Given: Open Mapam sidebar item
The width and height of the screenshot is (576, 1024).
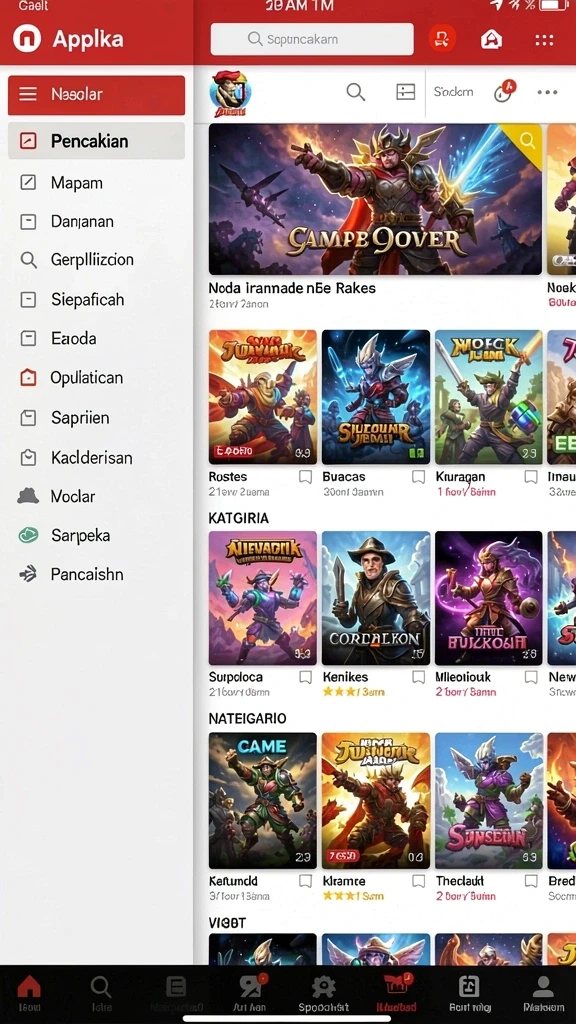Looking at the screenshot, I should coord(97,182).
